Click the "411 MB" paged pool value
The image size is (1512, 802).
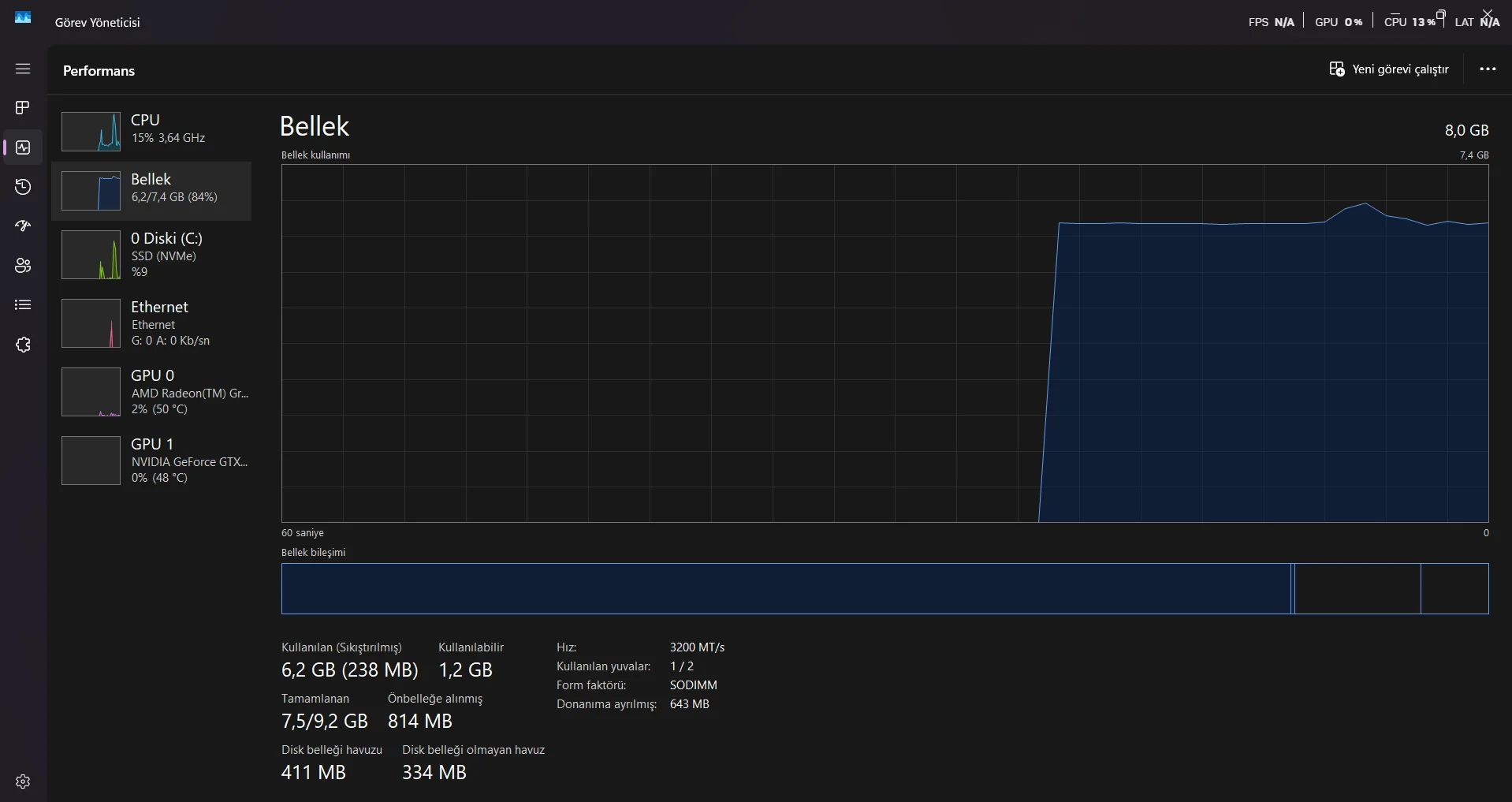[314, 773]
